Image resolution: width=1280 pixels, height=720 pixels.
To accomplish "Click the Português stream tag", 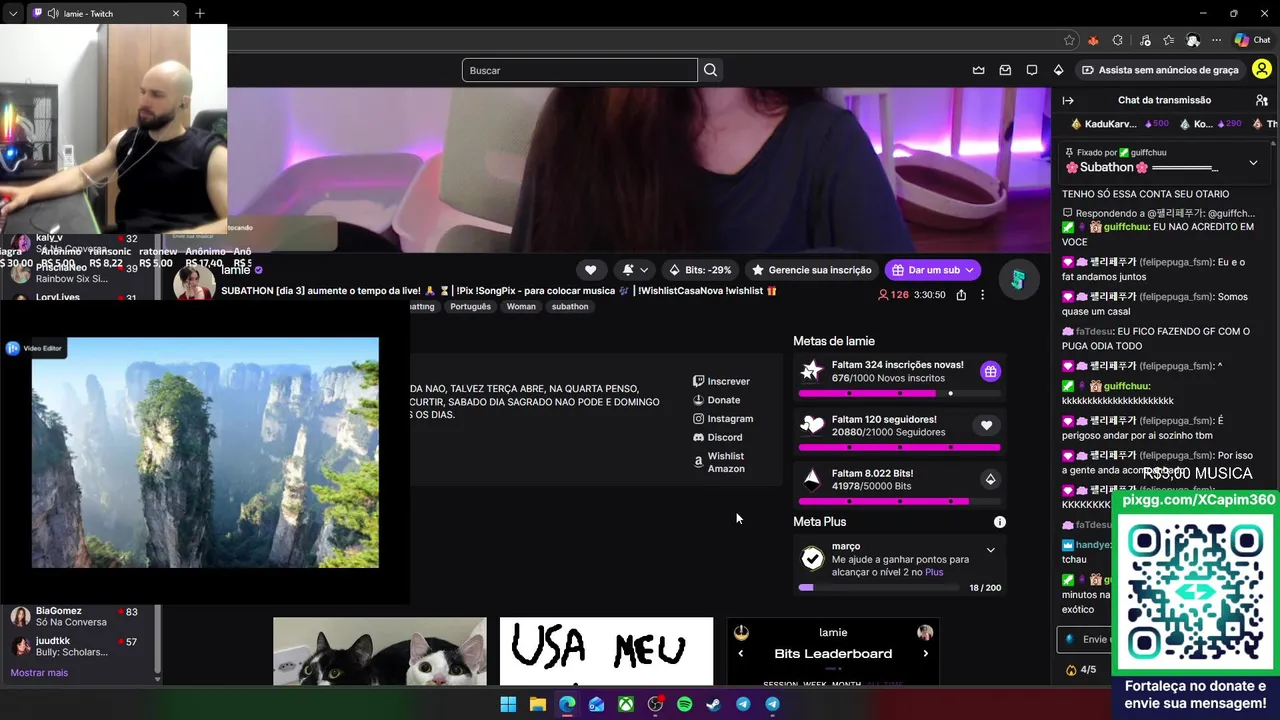I will pyautogui.click(x=470, y=307).
